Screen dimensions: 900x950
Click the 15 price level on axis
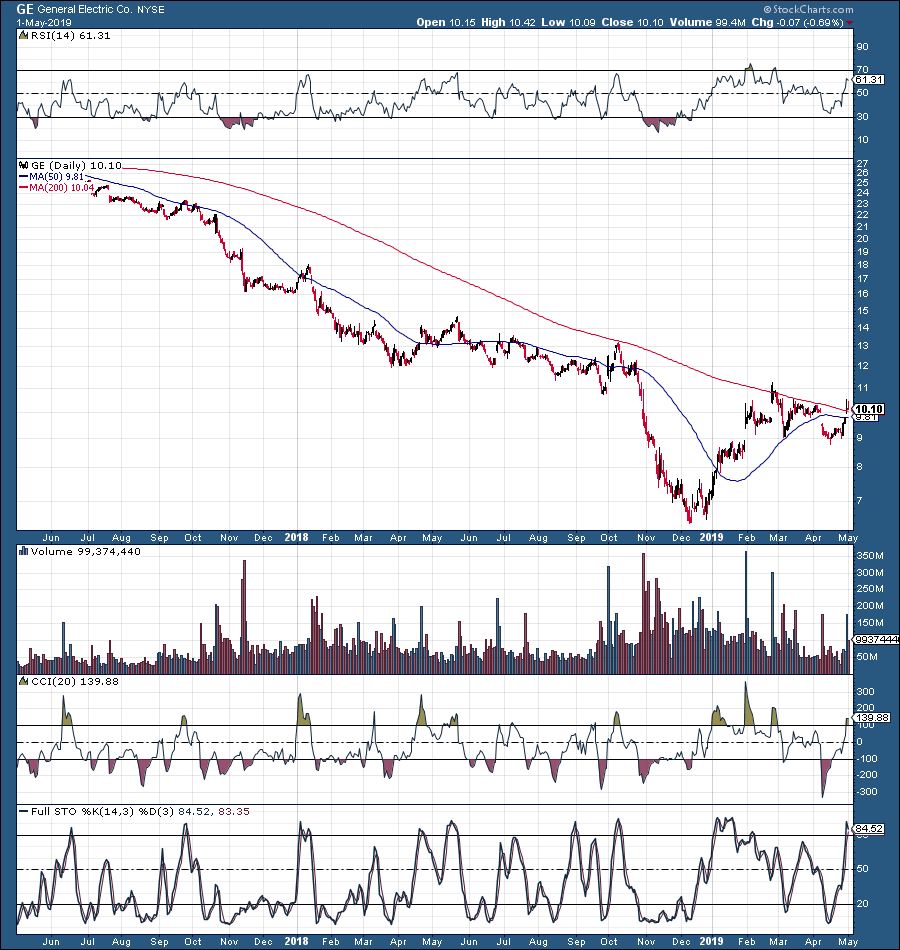point(862,311)
